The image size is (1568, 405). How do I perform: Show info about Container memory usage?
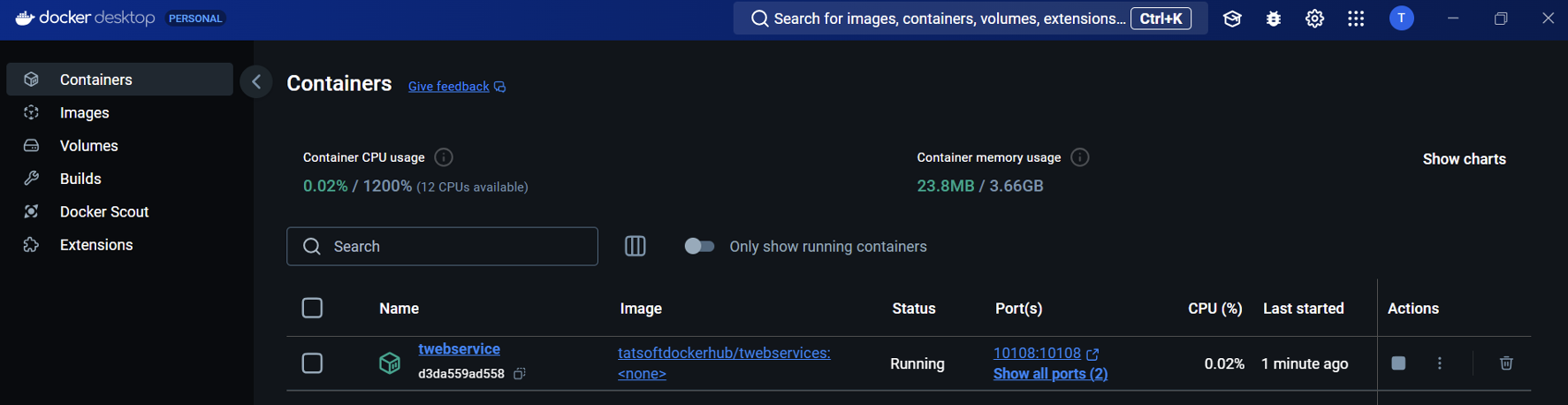pyautogui.click(x=1080, y=157)
